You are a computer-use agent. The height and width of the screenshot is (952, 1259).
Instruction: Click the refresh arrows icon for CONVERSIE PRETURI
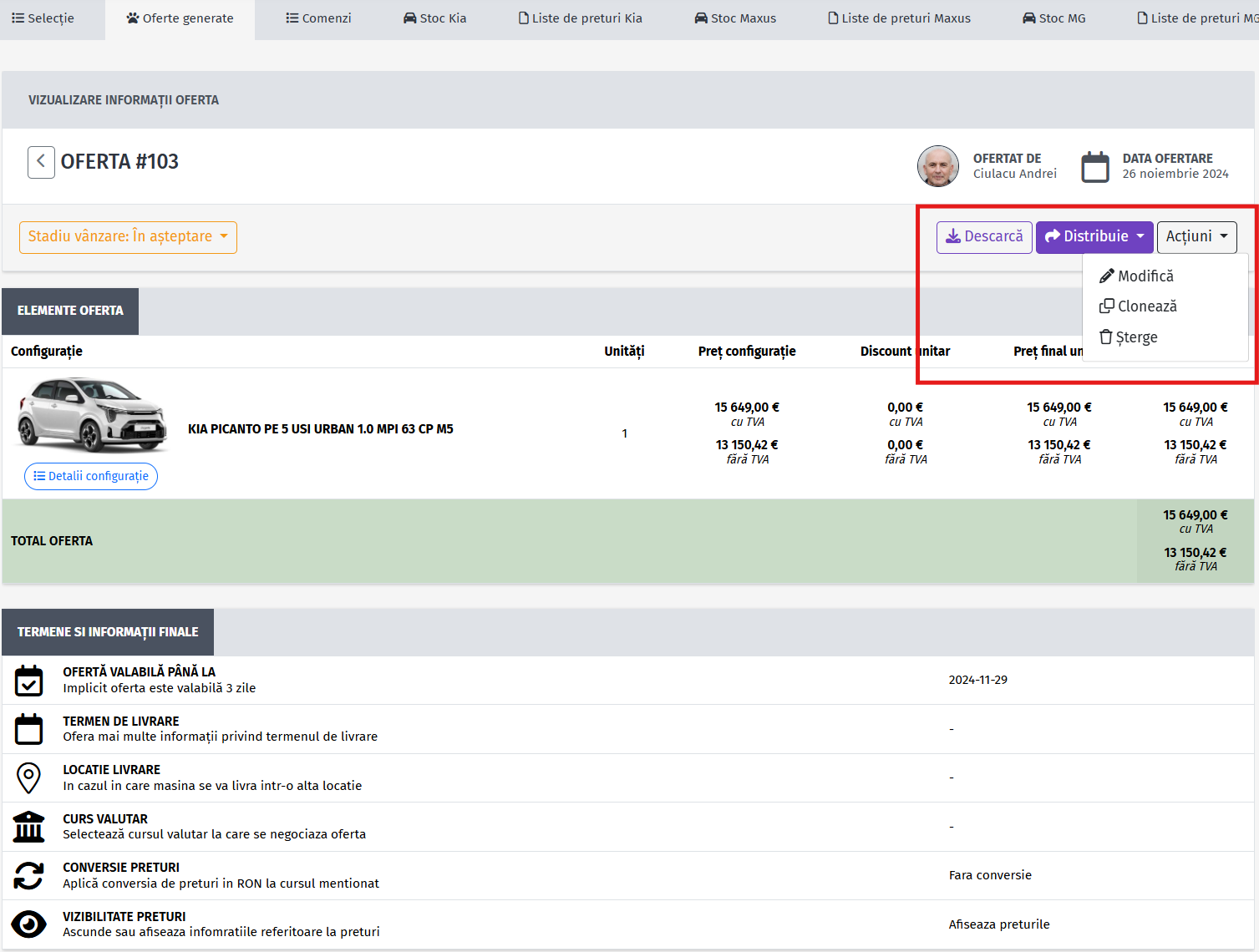[29, 875]
